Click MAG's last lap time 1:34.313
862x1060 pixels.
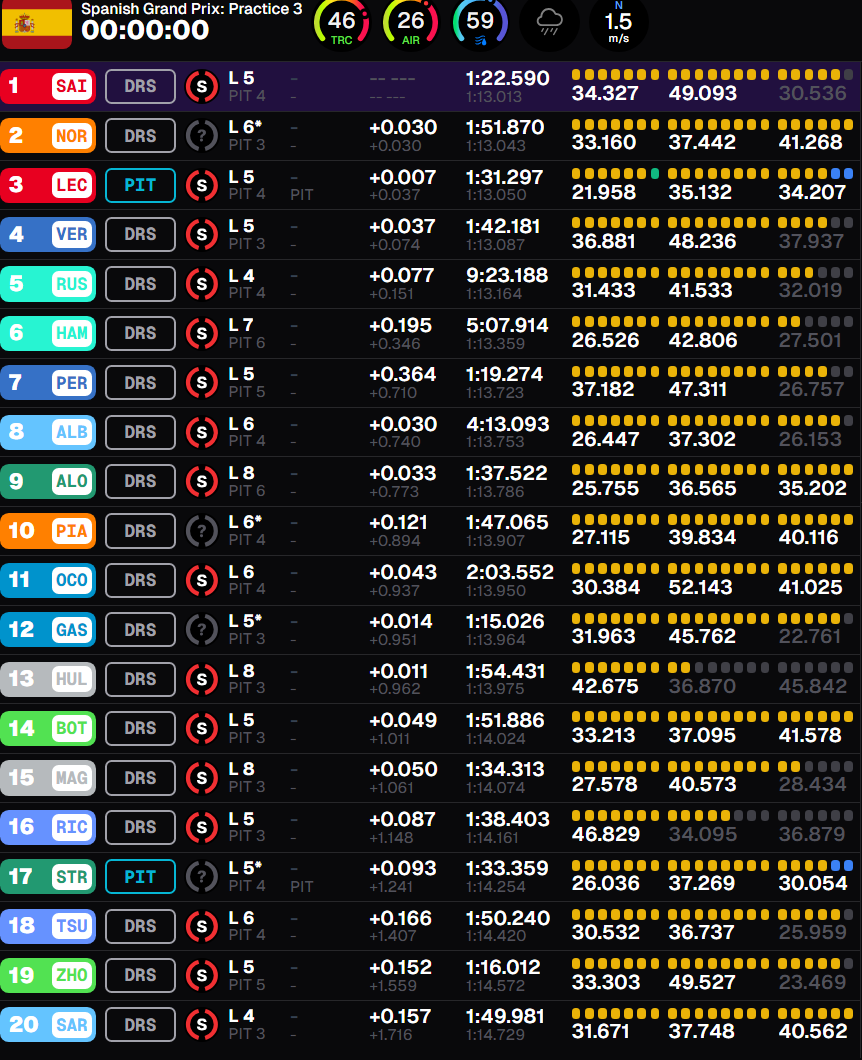point(505,770)
